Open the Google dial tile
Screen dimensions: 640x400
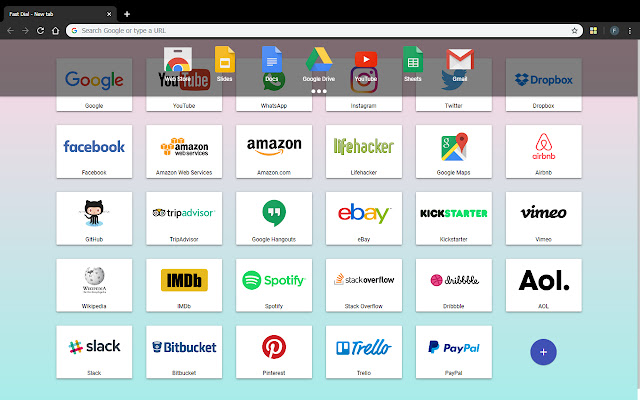click(x=94, y=85)
